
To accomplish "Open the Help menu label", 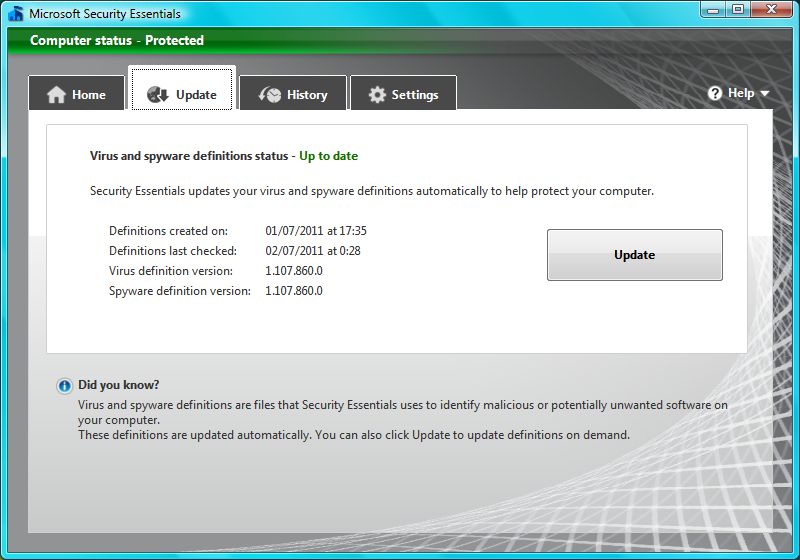I will point(741,93).
